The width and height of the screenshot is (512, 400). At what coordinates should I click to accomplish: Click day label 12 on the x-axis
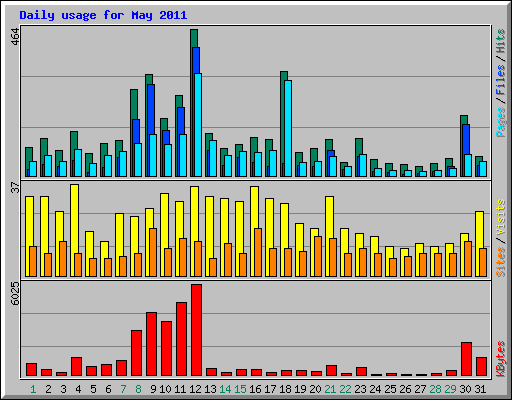point(195,389)
